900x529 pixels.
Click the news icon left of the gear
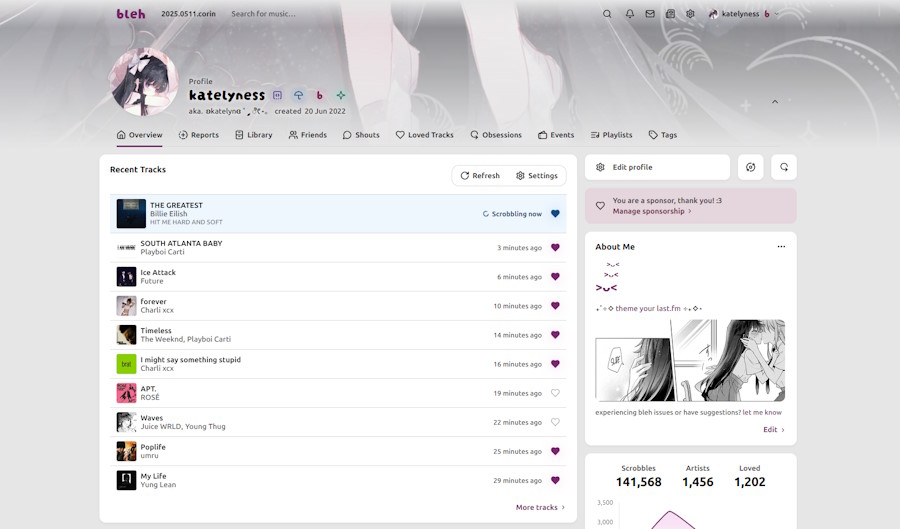click(x=670, y=14)
